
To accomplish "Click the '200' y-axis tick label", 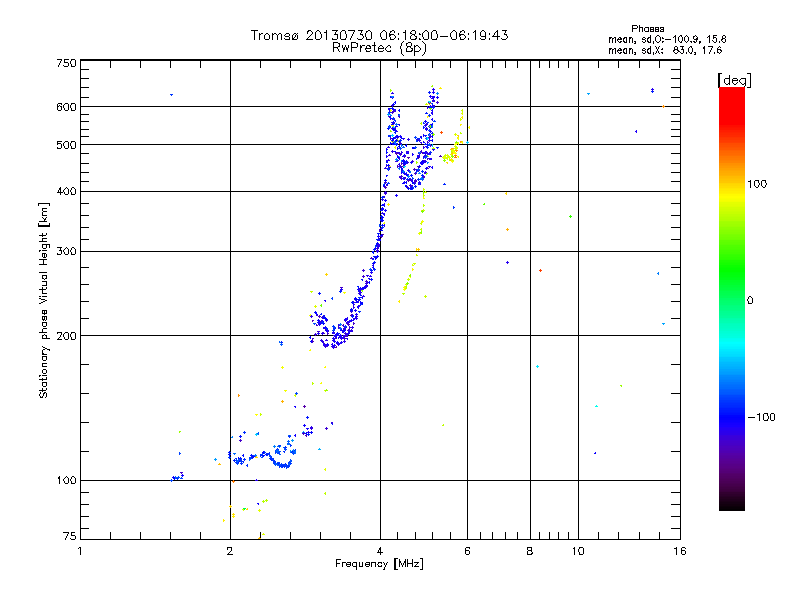I will (66, 335).
